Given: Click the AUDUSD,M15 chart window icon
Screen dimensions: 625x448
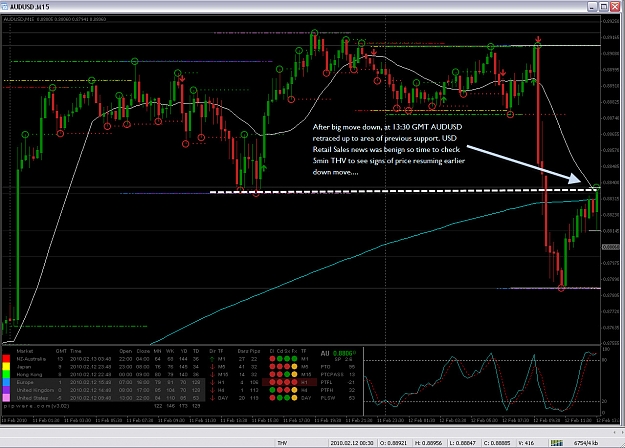Looking at the screenshot, I should [x=4, y=7].
